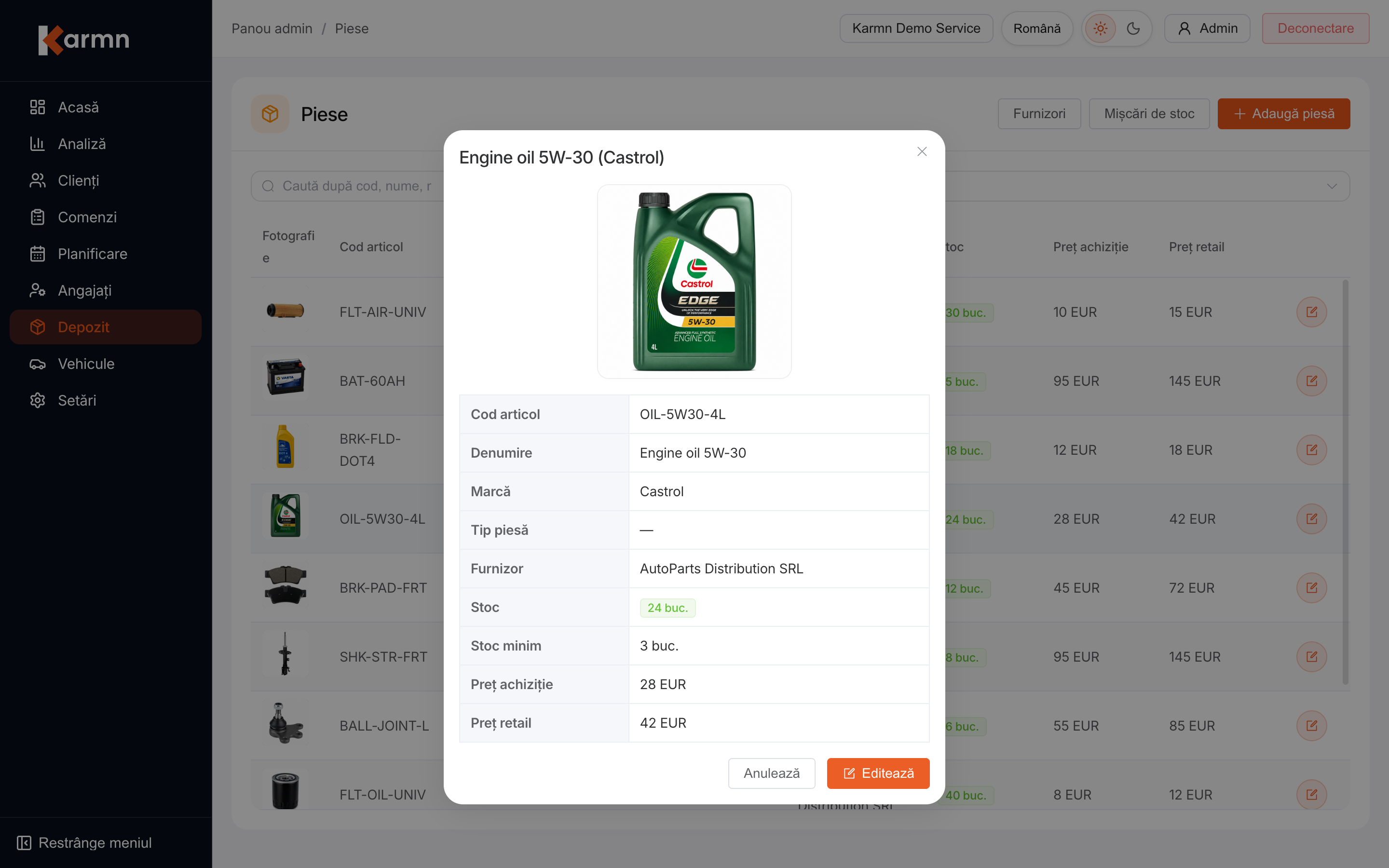Edit the FLT-OIL-UNIV part row
The image size is (1389, 868).
point(1311,795)
